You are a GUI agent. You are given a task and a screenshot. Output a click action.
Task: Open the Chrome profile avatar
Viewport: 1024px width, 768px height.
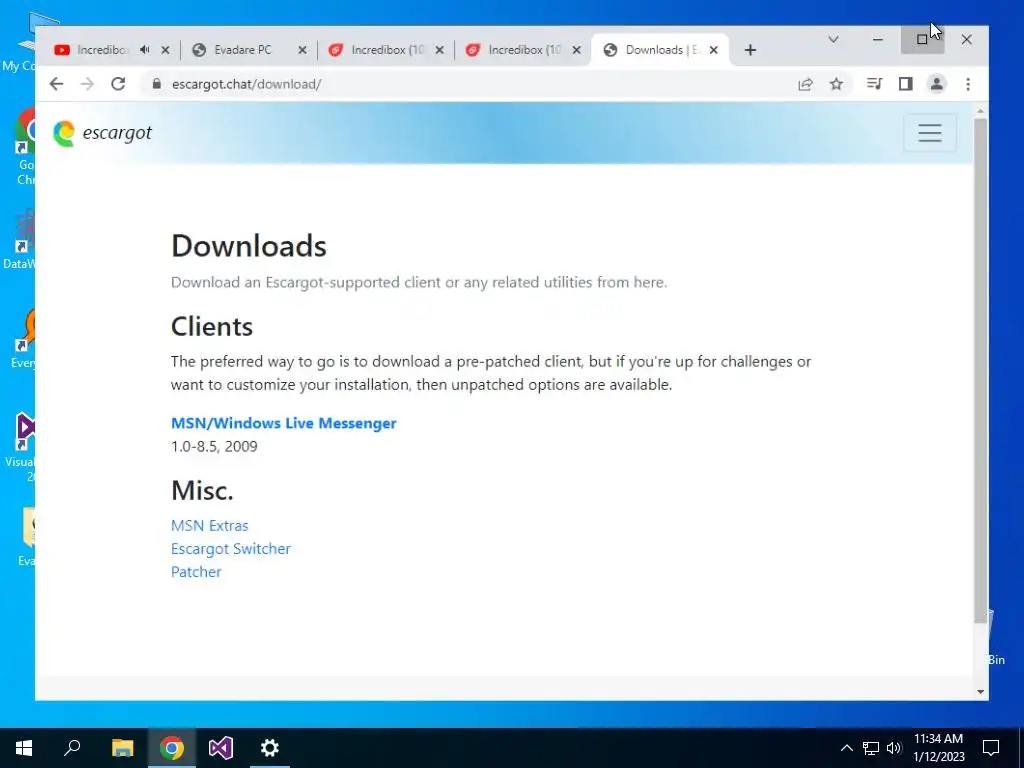point(936,84)
